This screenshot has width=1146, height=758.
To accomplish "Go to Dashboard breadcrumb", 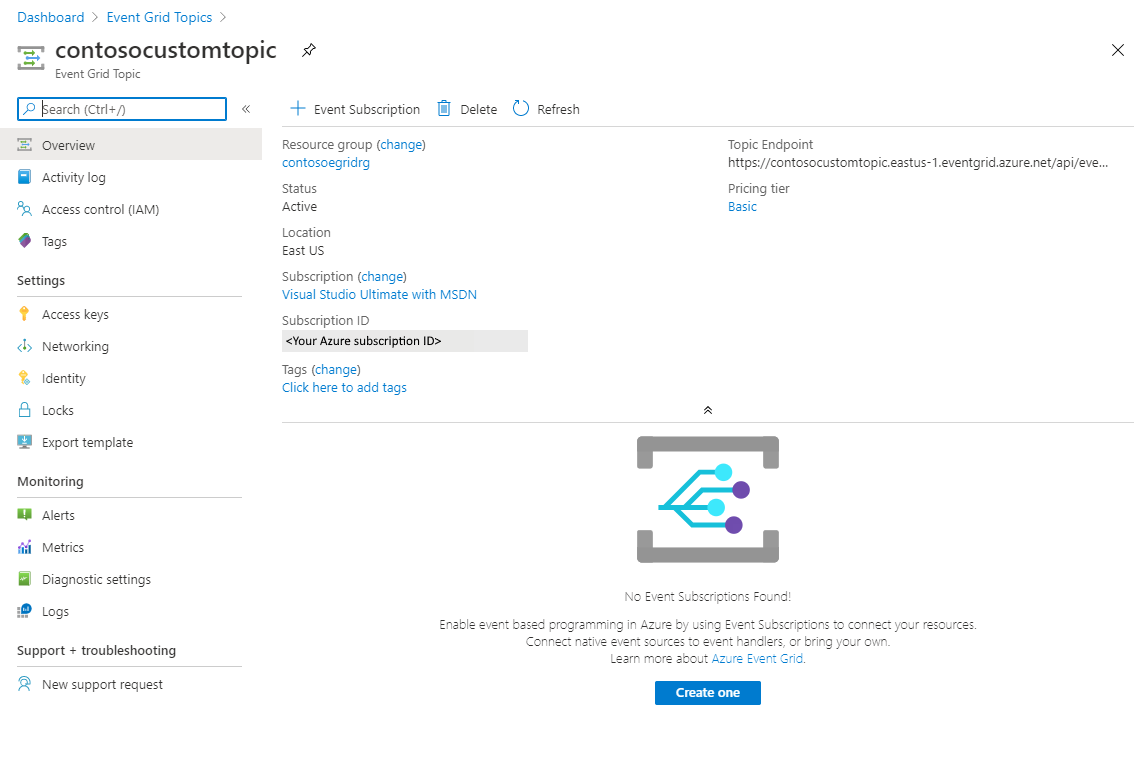I will [x=50, y=17].
